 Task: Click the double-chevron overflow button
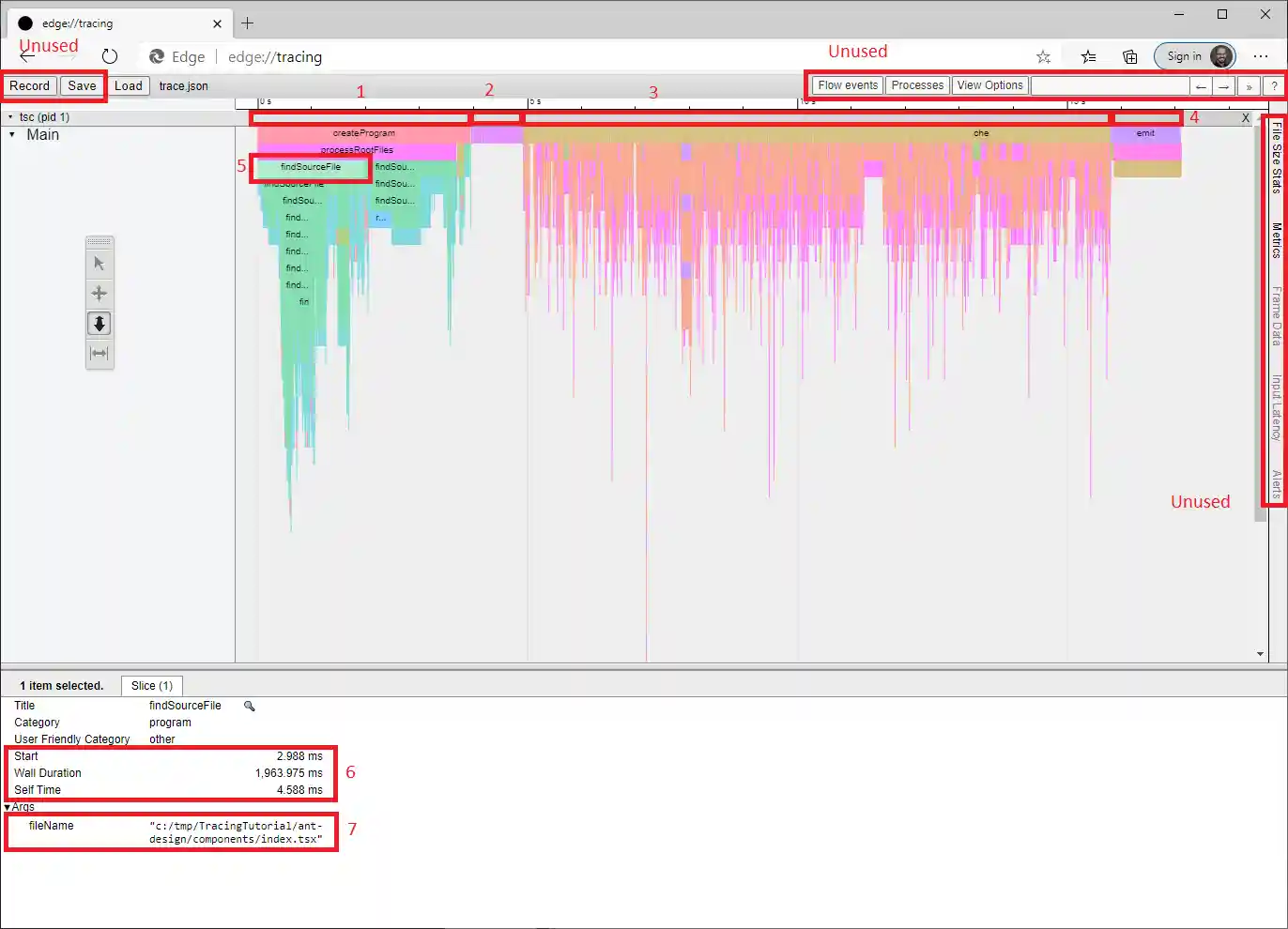click(x=1249, y=85)
